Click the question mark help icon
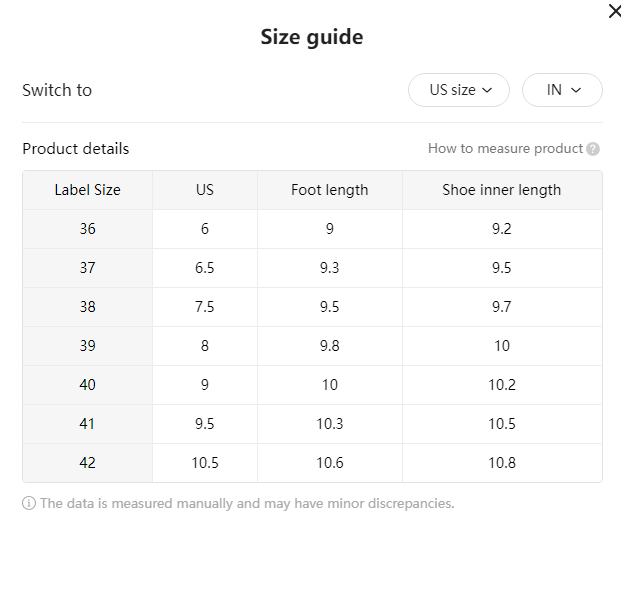Image resolution: width=621 pixels, height=593 pixels. pos(593,149)
